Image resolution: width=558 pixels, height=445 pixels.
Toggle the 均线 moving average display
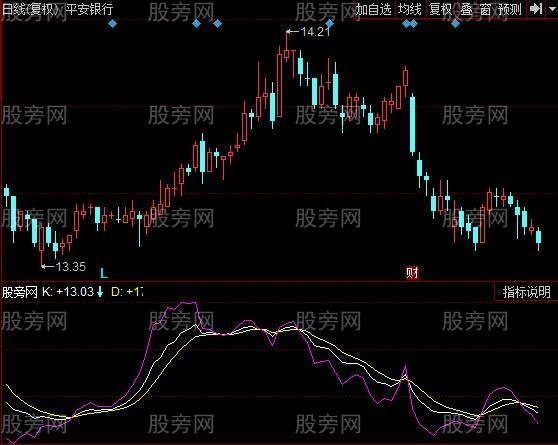[410, 9]
